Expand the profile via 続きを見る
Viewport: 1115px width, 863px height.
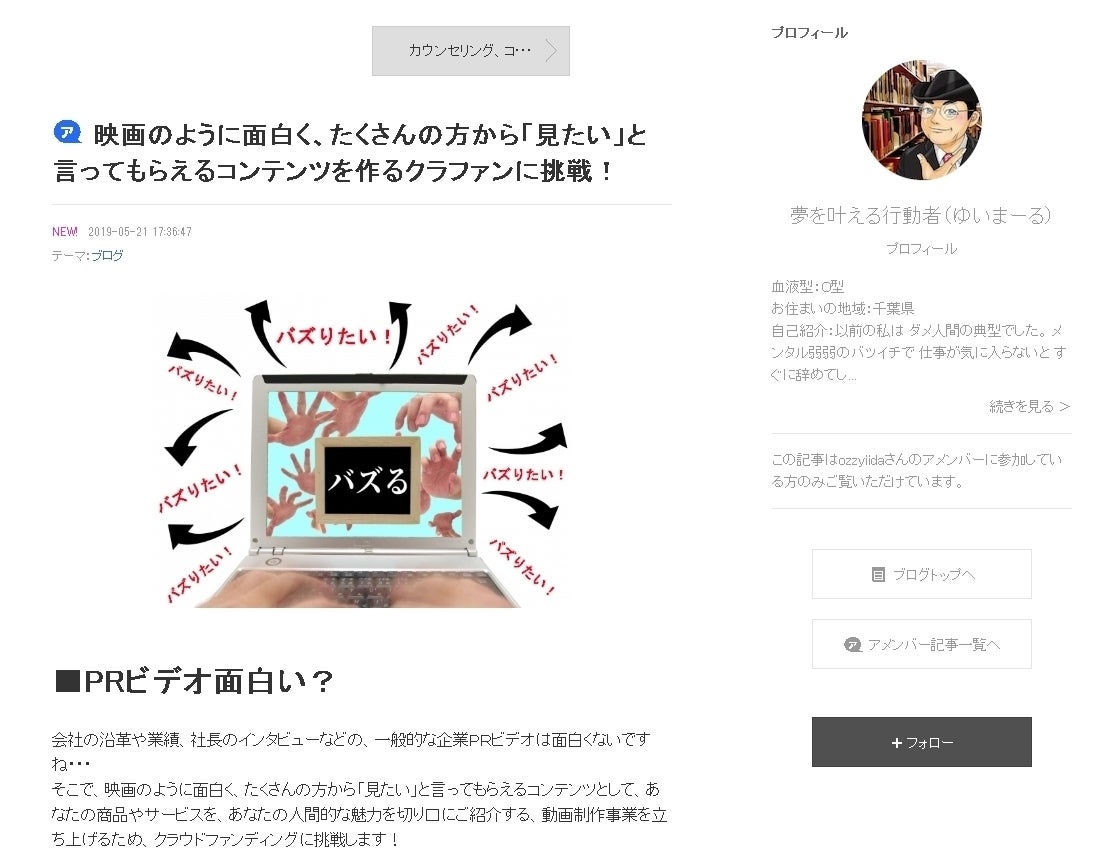point(1029,406)
